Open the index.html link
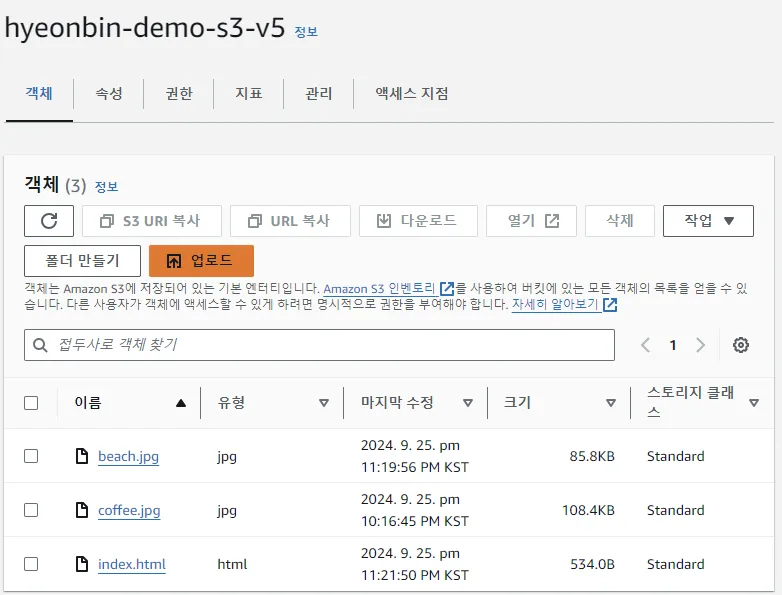 pyautogui.click(x=132, y=564)
